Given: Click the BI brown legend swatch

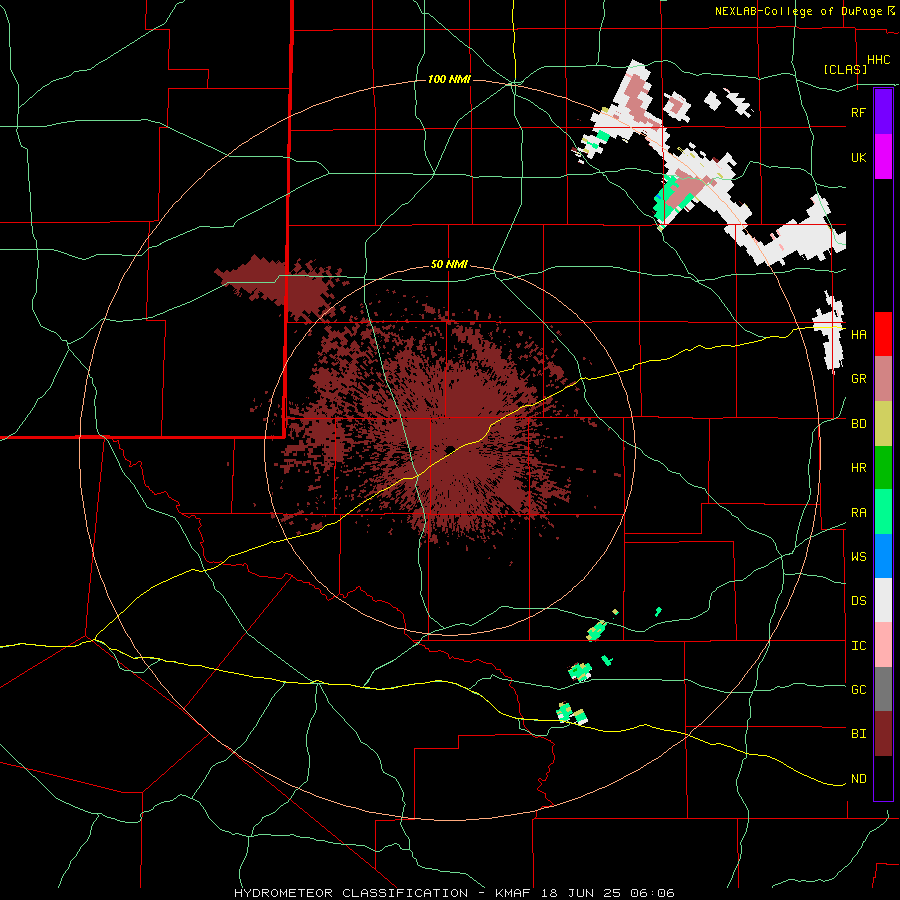Looking at the screenshot, I should 883,734.
